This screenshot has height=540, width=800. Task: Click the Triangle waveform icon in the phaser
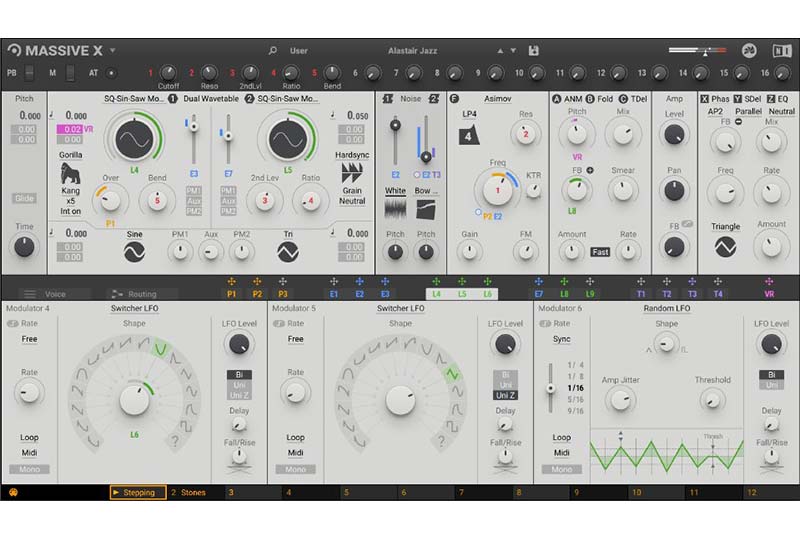[x=725, y=248]
